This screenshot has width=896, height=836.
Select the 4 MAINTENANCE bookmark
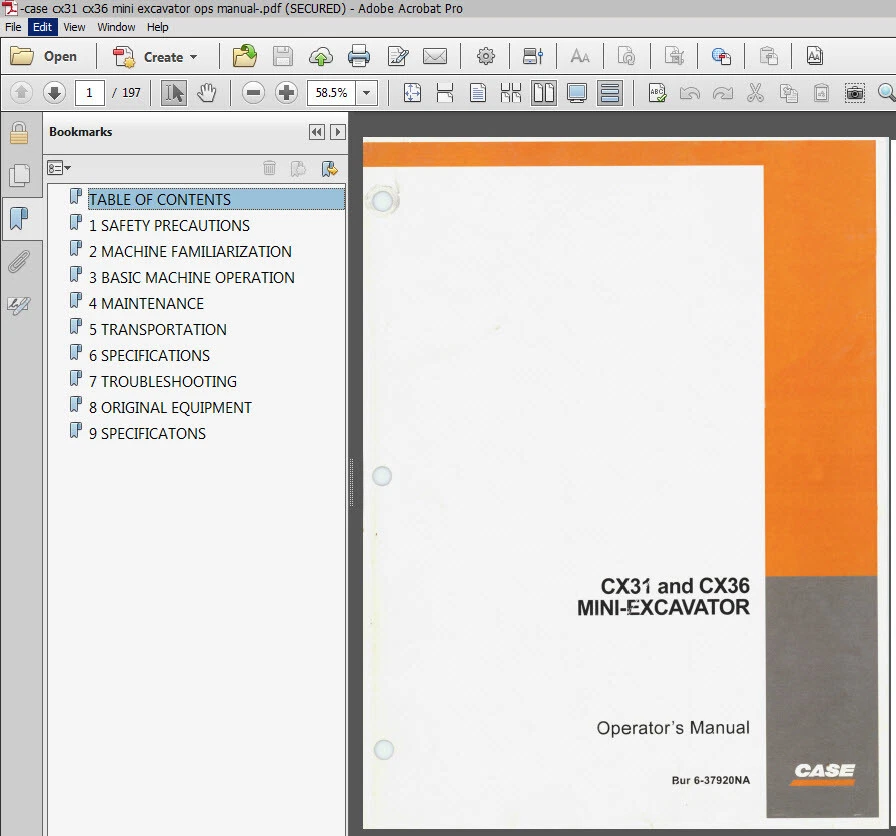[147, 303]
